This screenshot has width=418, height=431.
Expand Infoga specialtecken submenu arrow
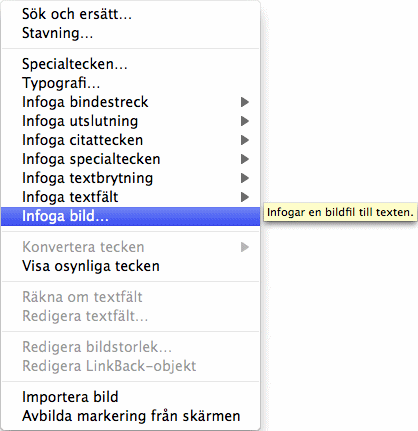(245, 159)
